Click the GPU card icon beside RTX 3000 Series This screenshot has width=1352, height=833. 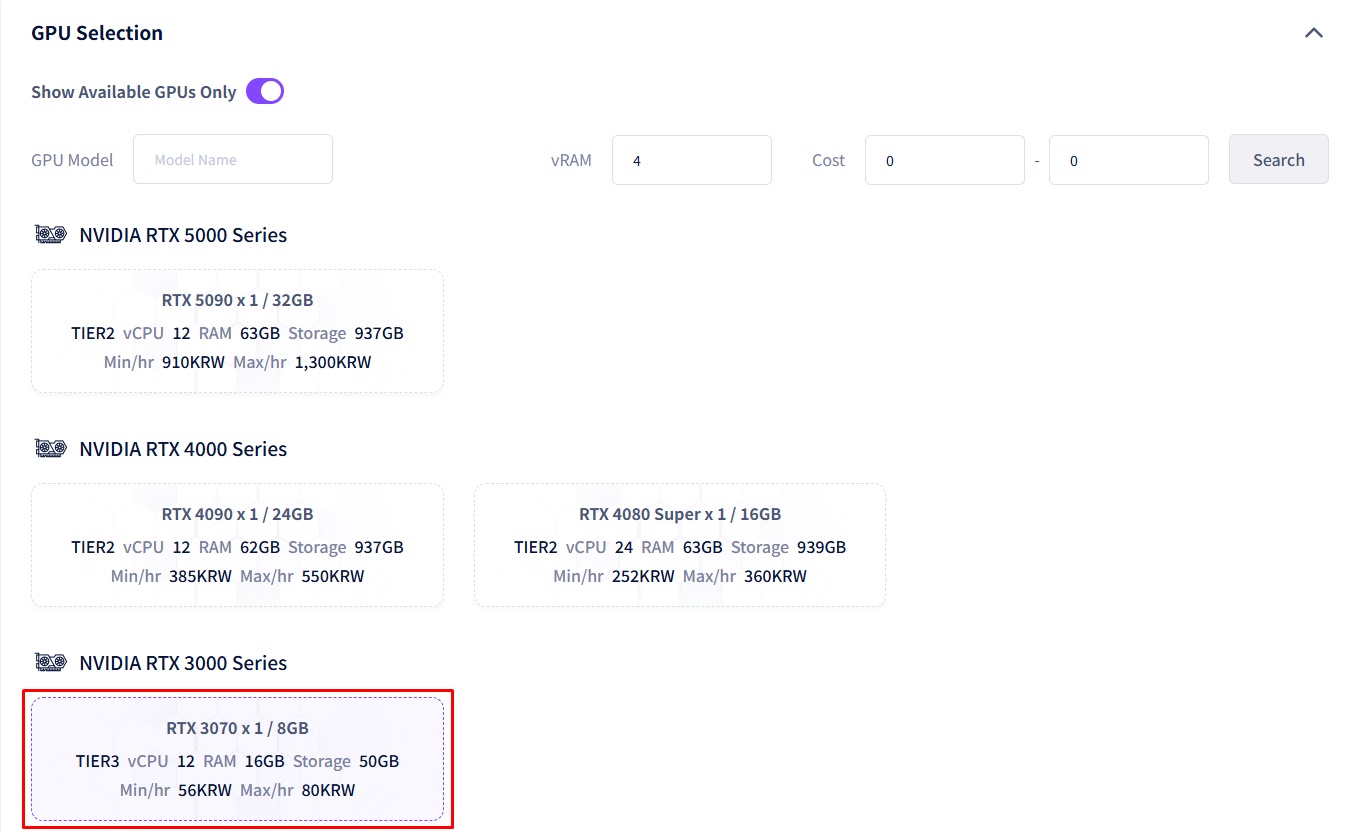[x=51, y=663]
